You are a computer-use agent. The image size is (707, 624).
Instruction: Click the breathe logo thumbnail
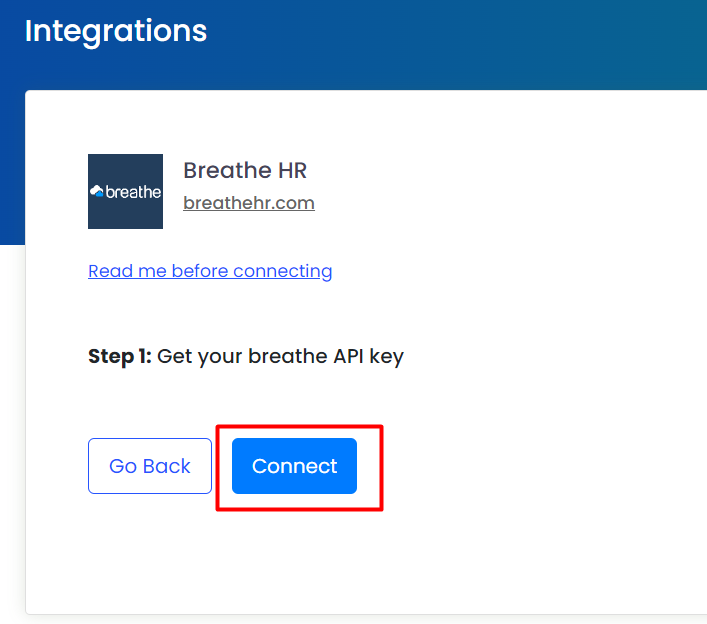click(x=125, y=191)
